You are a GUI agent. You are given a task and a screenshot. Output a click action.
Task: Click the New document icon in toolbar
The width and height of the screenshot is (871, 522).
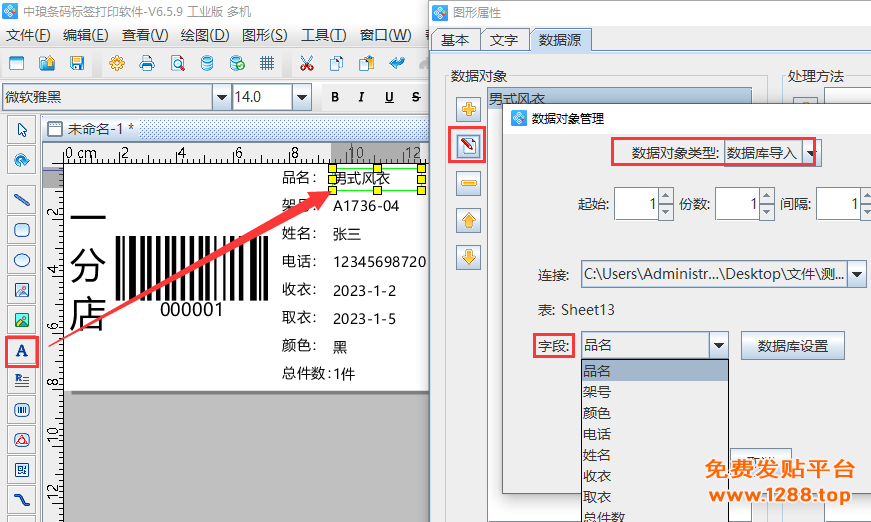[x=17, y=63]
